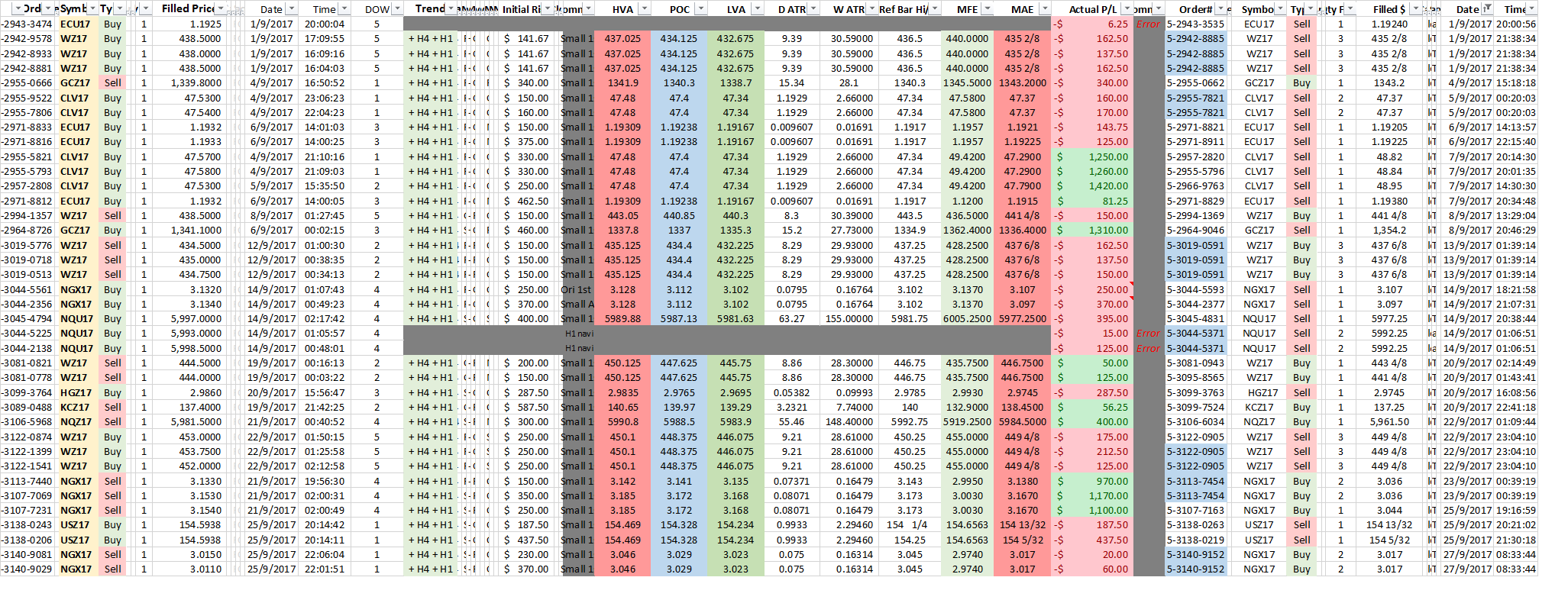Select the Filled Price cell 2.9860

[x=188, y=393]
